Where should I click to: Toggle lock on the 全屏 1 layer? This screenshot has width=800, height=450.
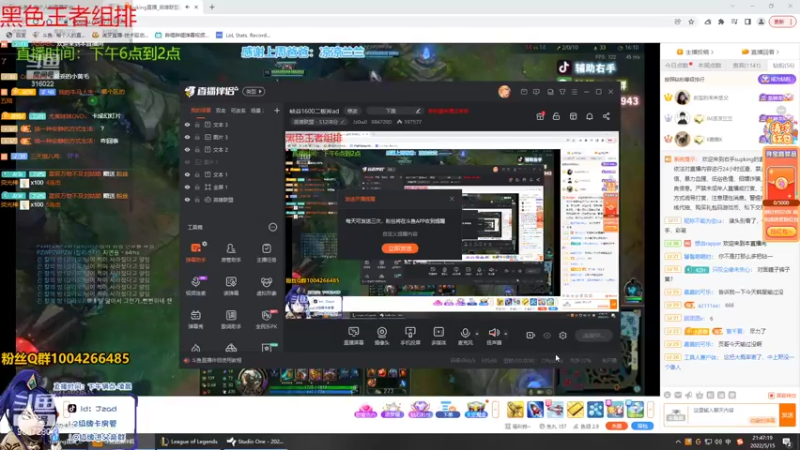click(x=197, y=187)
